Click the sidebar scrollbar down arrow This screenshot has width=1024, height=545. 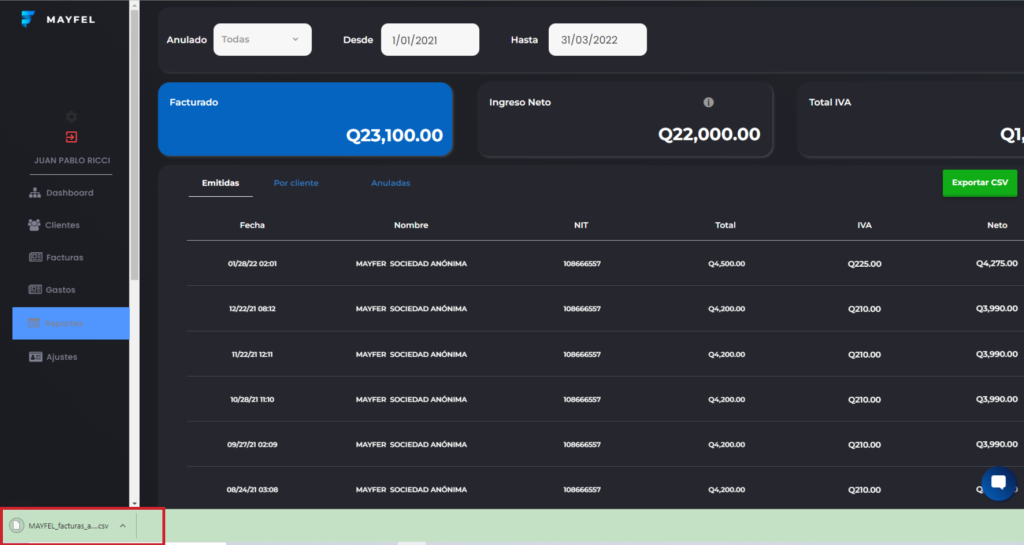click(x=135, y=502)
